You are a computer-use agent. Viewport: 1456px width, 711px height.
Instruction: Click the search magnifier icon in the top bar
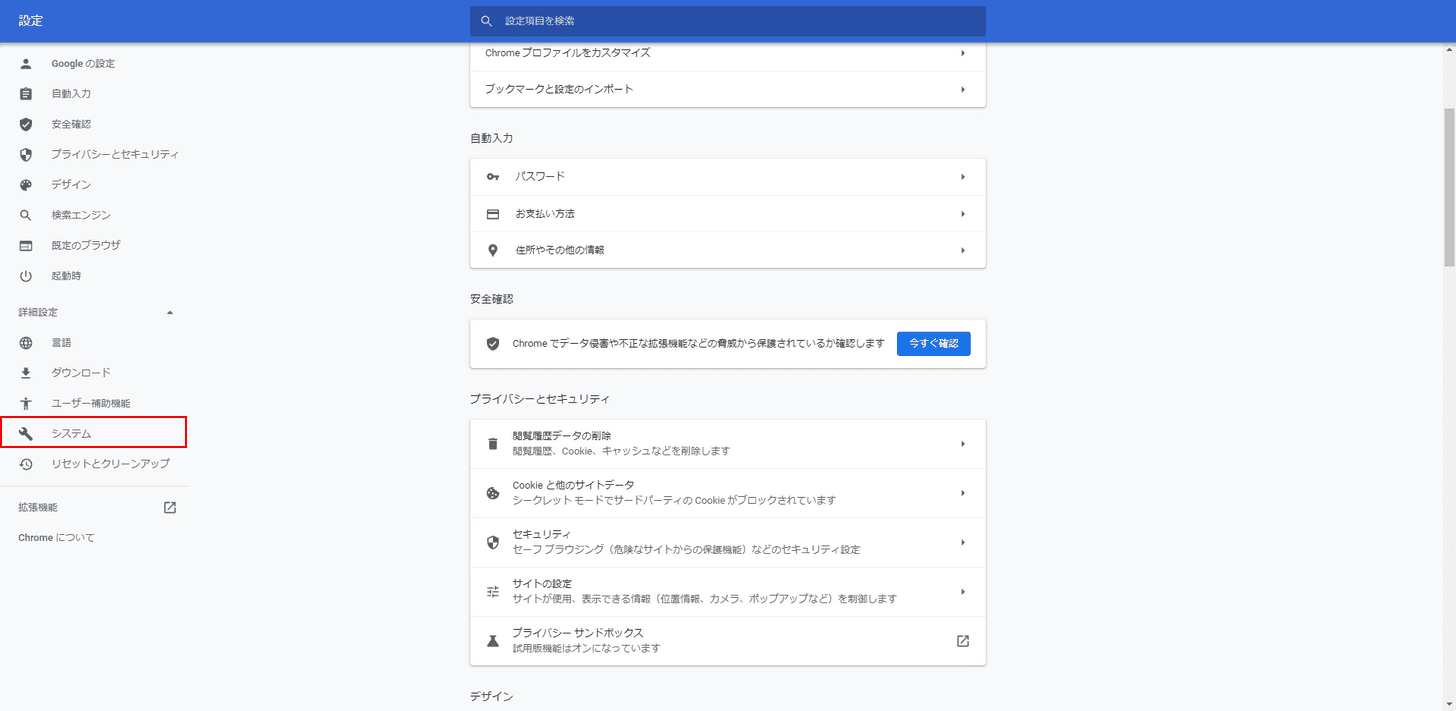point(487,21)
